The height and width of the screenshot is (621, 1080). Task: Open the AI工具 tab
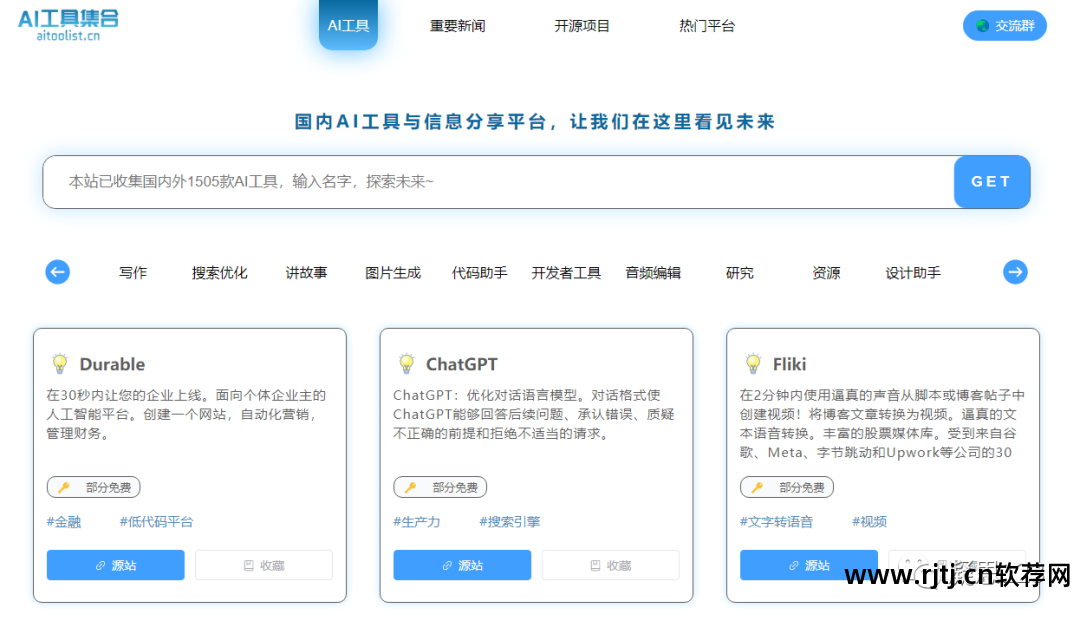(348, 25)
